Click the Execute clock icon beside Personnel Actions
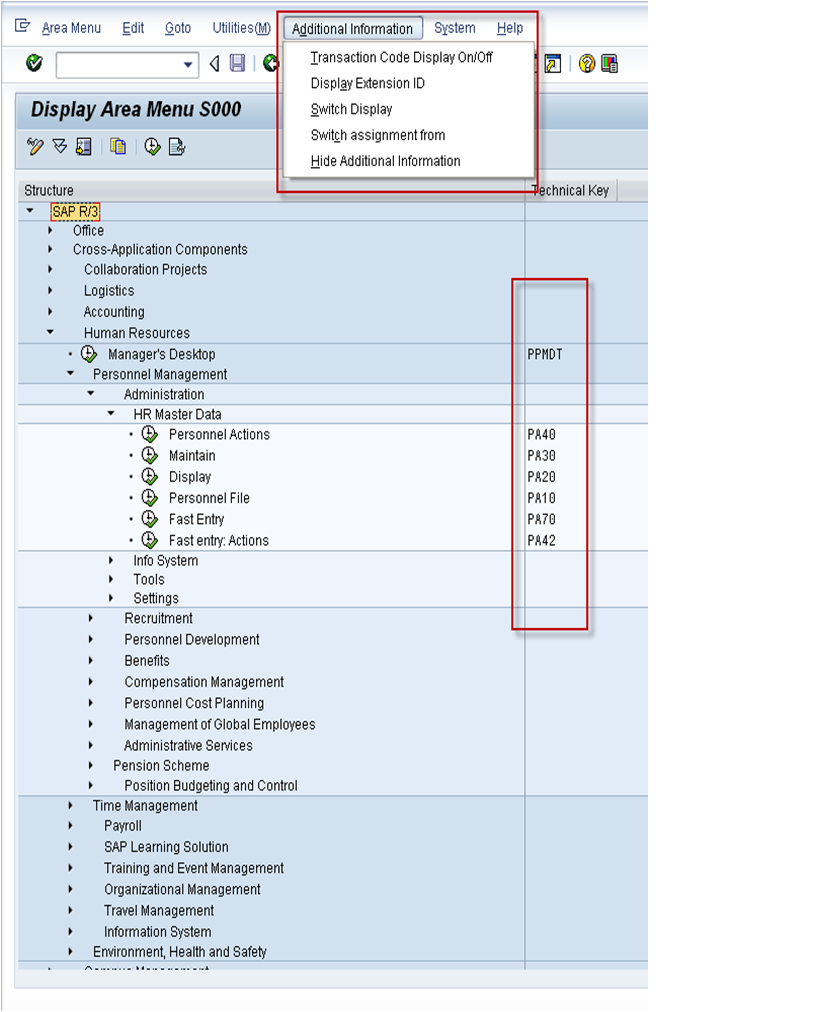This screenshot has width=819, height=1012. [148, 434]
